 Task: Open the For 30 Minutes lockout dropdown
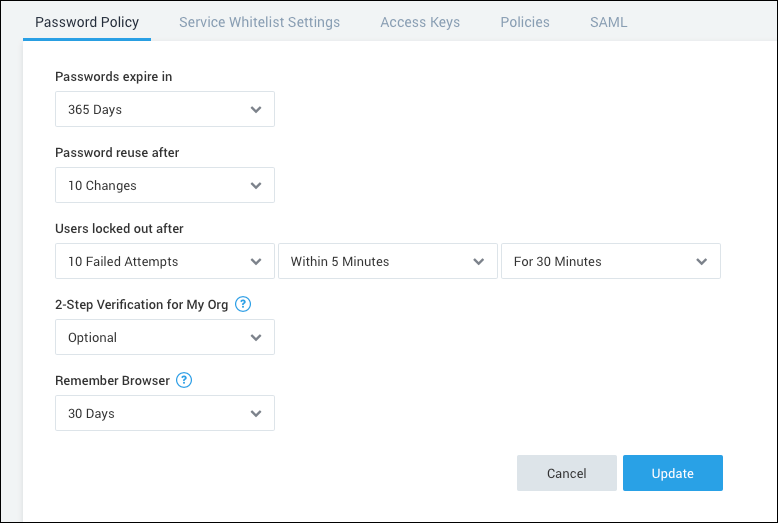point(610,262)
